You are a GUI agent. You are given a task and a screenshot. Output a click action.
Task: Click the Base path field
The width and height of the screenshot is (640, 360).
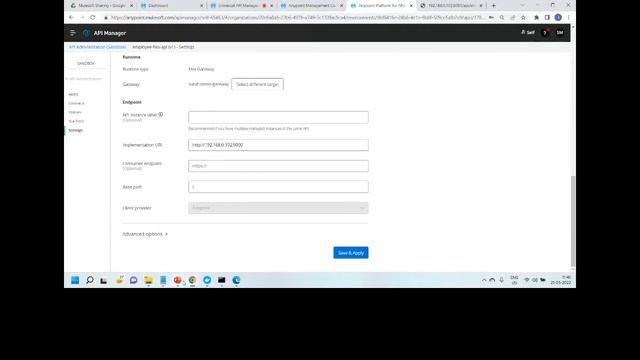[x=278, y=187]
